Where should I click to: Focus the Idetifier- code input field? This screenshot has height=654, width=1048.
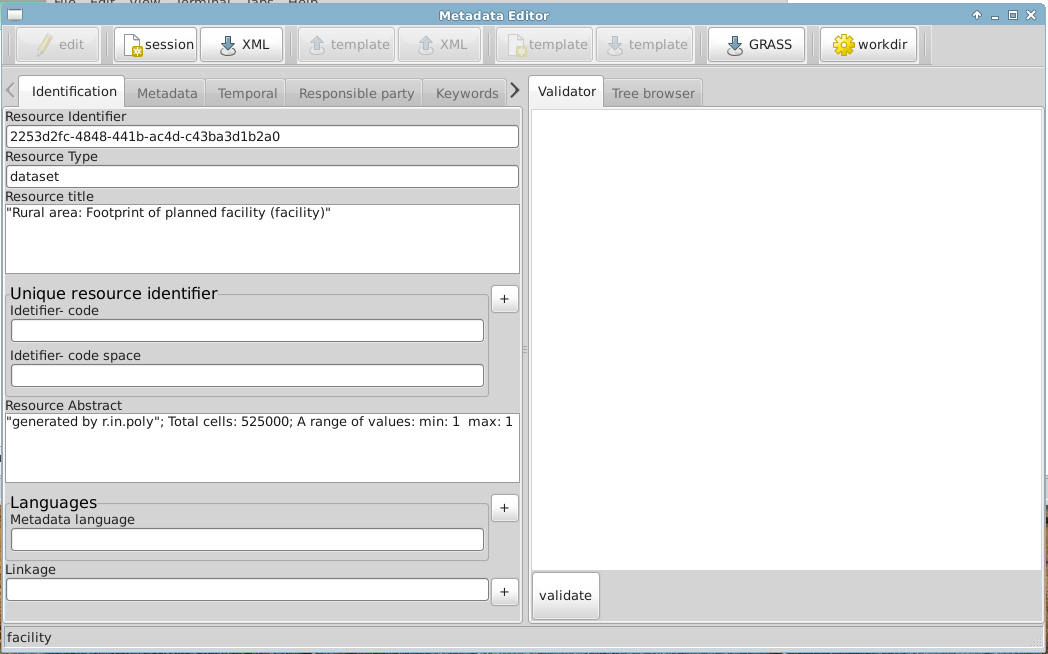point(247,331)
